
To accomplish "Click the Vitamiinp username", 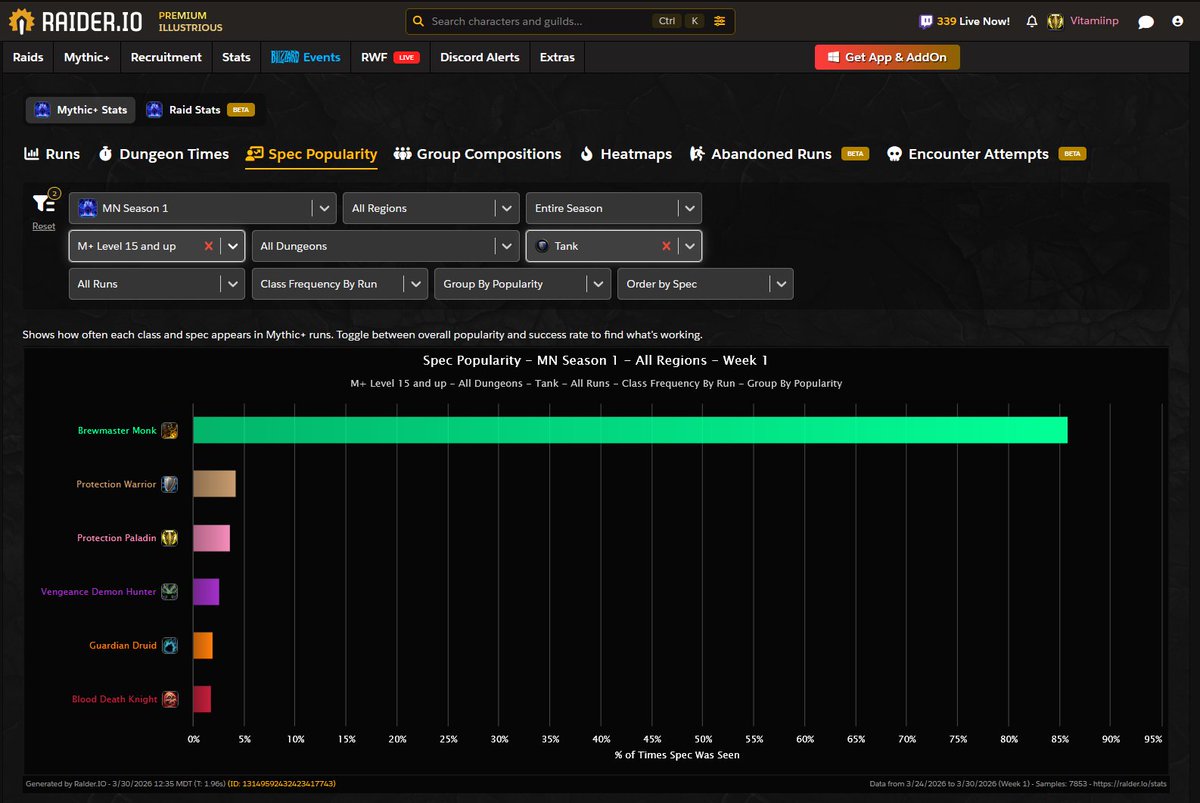I will (x=1095, y=21).
